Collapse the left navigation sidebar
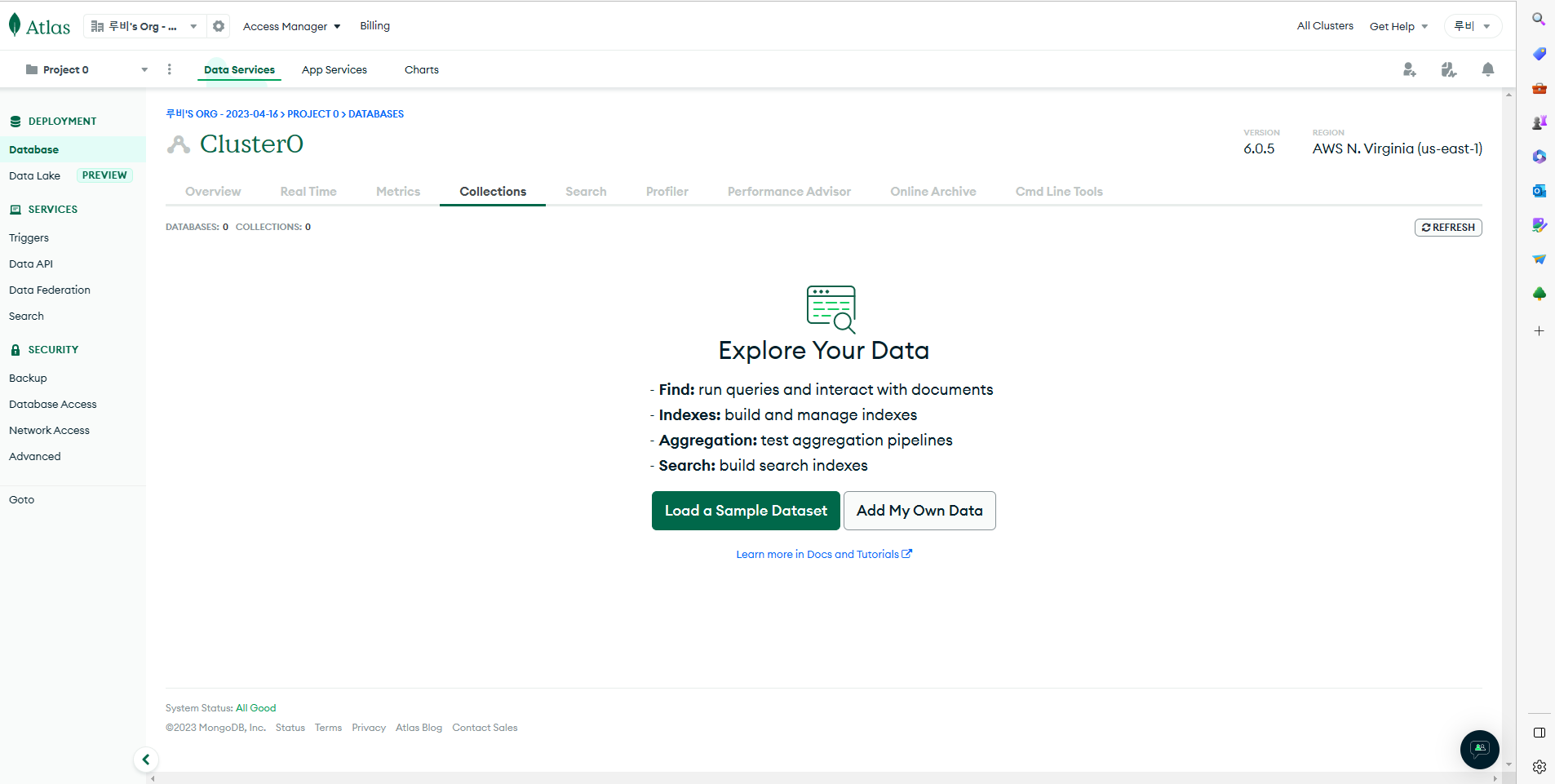The image size is (1555, 784). 146,760
